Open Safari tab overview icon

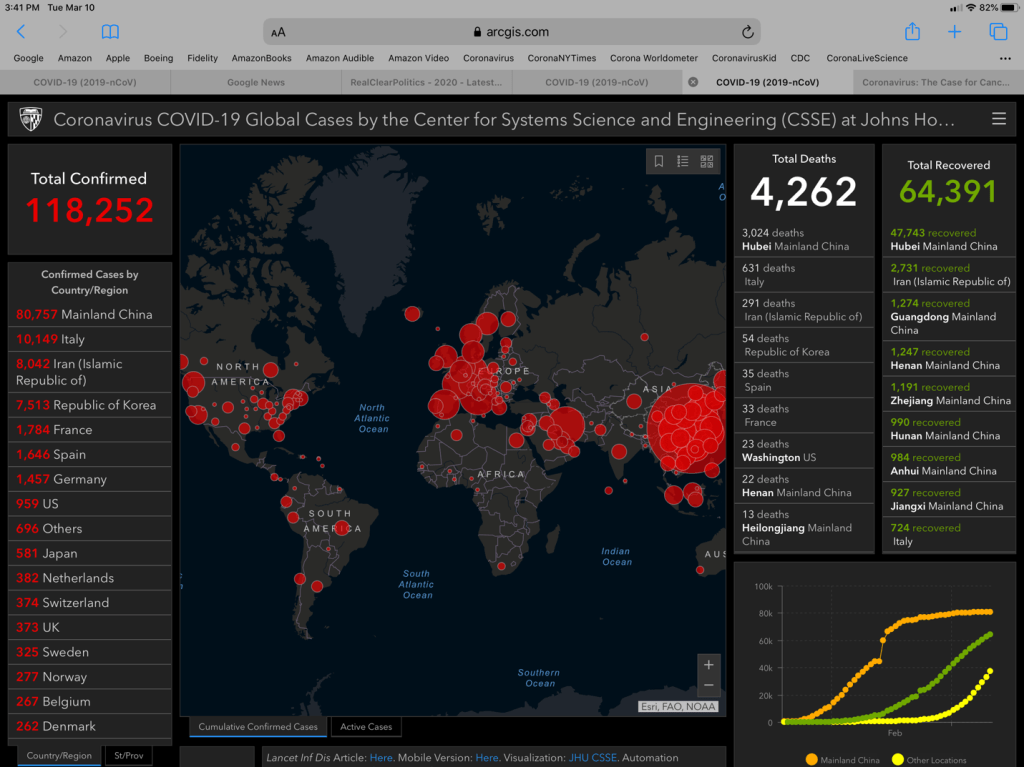998,32
